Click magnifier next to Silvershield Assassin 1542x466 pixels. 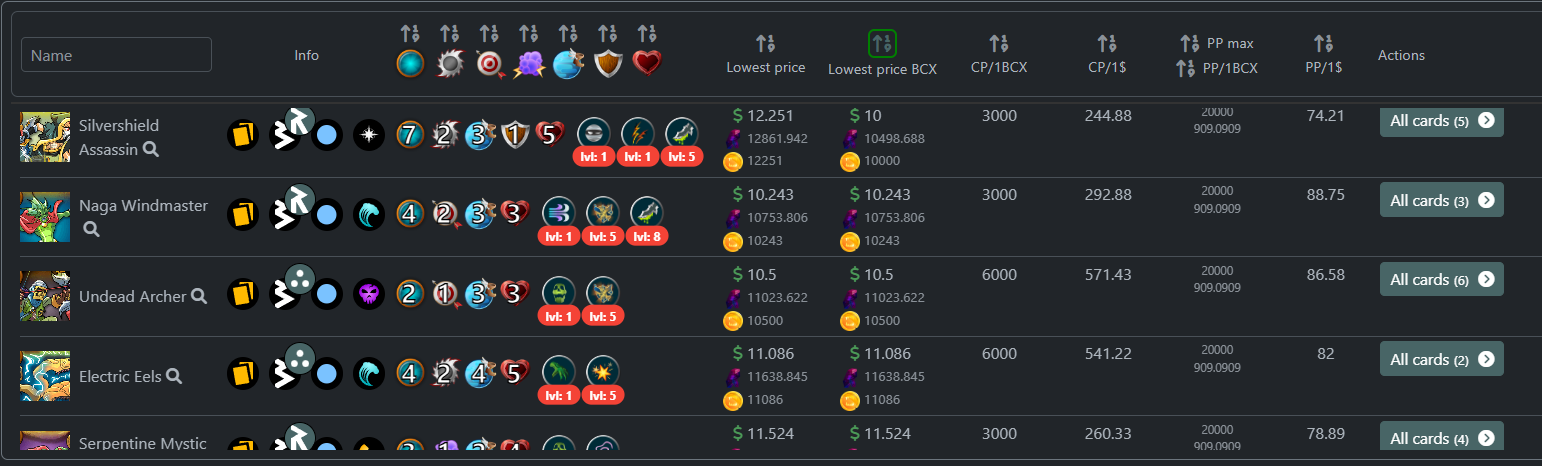point(150,149)
